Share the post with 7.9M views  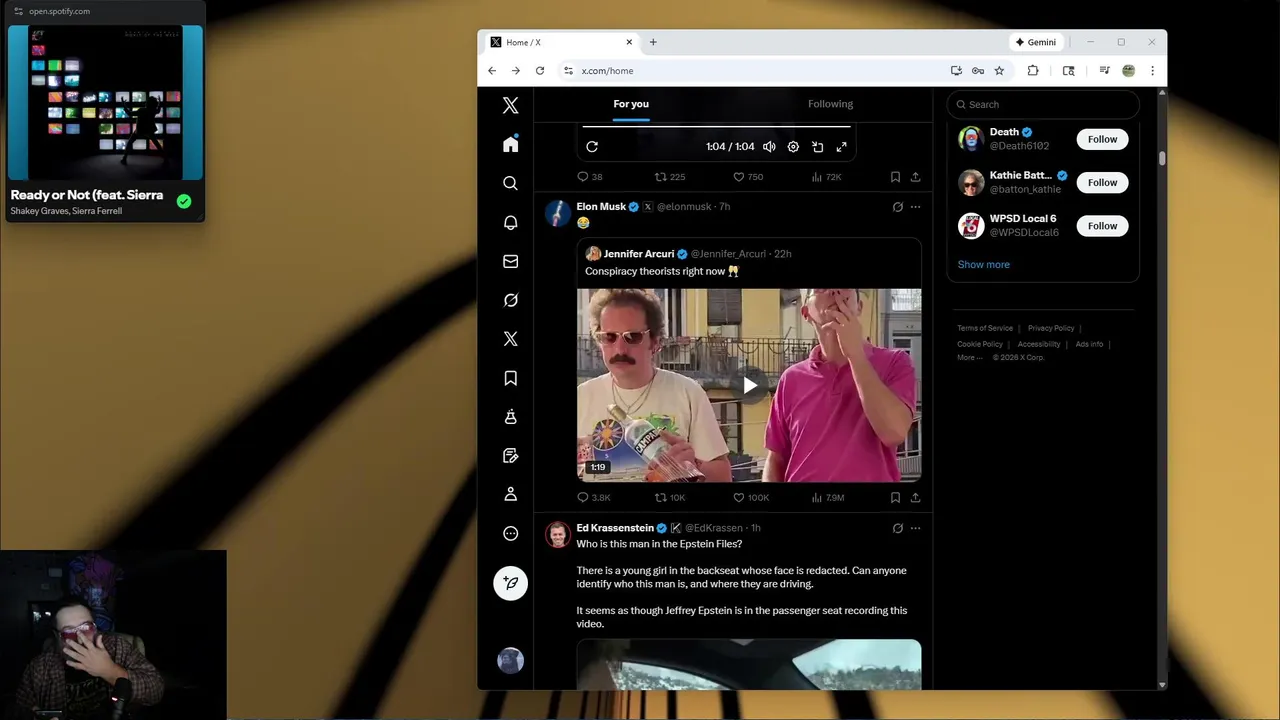tap(915, 497)
